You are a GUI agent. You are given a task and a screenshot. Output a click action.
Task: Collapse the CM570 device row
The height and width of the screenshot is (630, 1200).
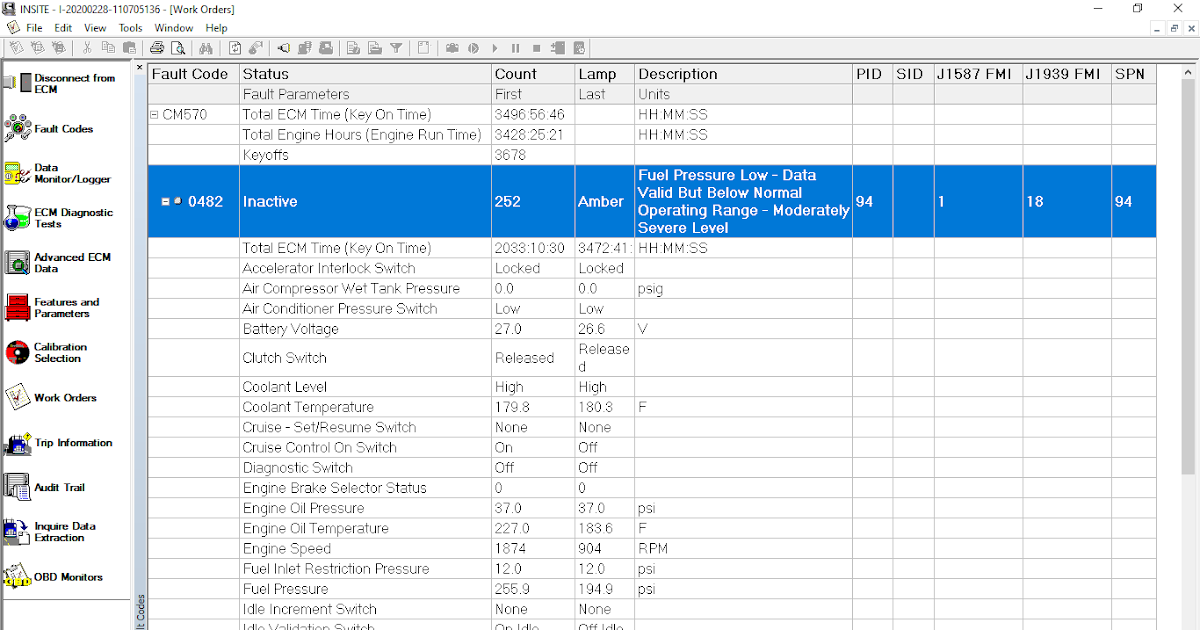[x=155, y=114]
